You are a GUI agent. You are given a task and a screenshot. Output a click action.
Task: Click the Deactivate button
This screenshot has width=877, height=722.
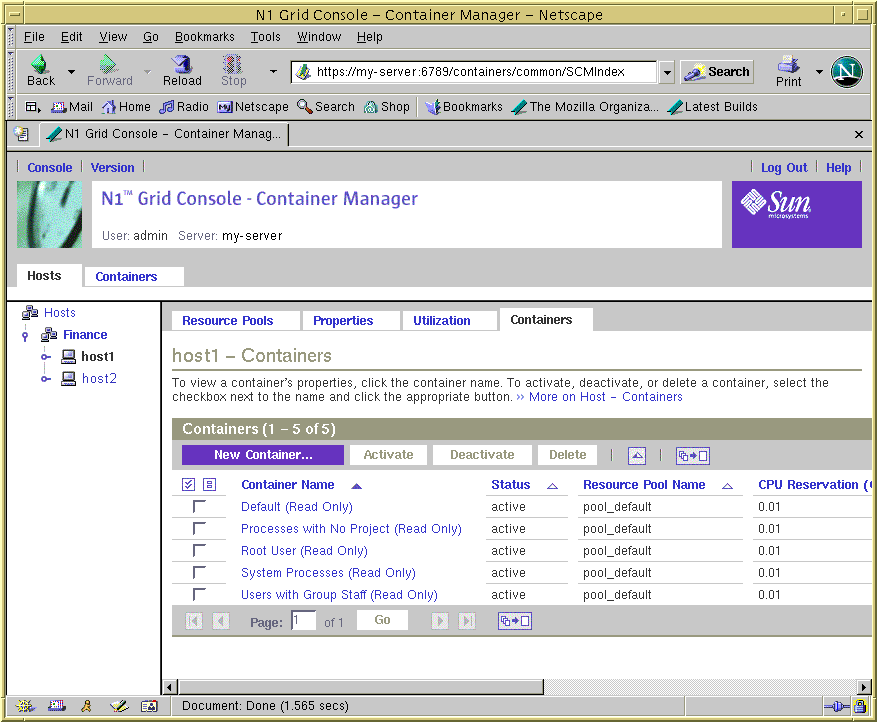tap(482, 455)
